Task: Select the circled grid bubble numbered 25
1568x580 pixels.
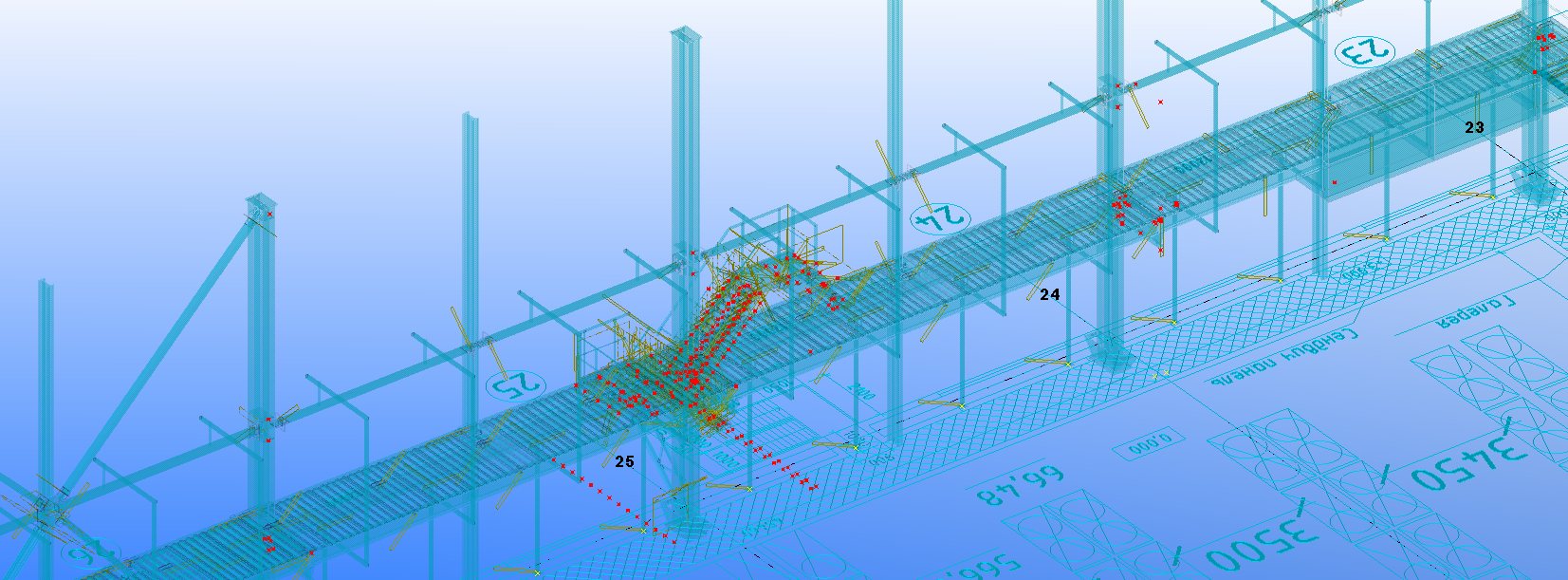Action: pos(516,384)
